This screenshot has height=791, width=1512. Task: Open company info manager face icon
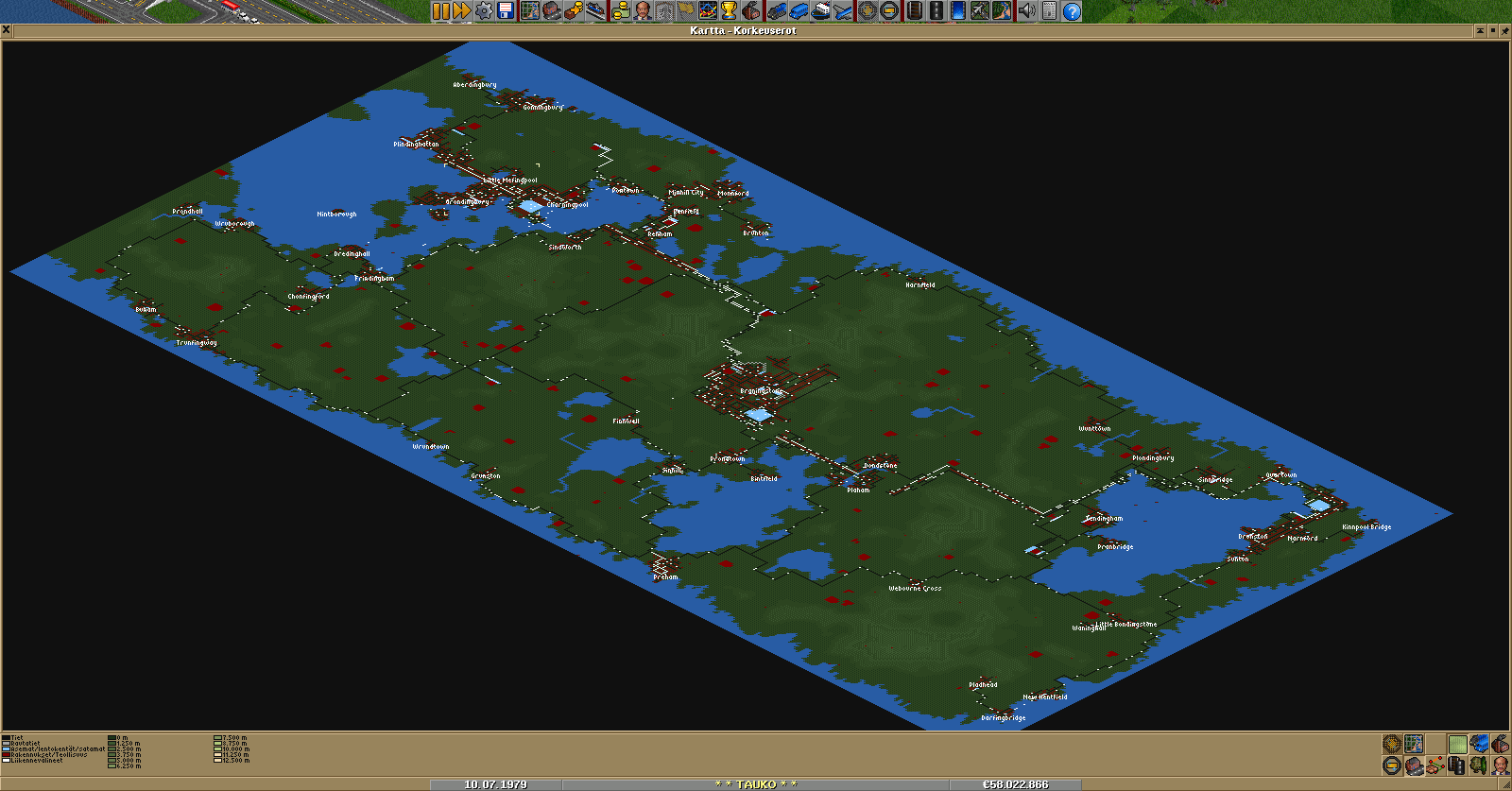[642, 11]
